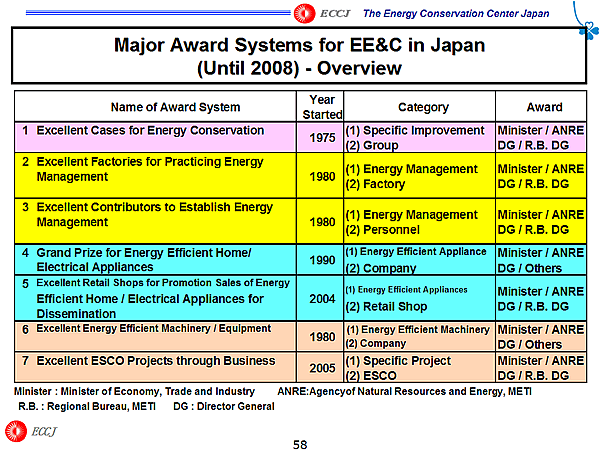Select 'The Energy Conservation Center Japan' text
Viewport: 600px width, 450px height.
coord(456,14)
